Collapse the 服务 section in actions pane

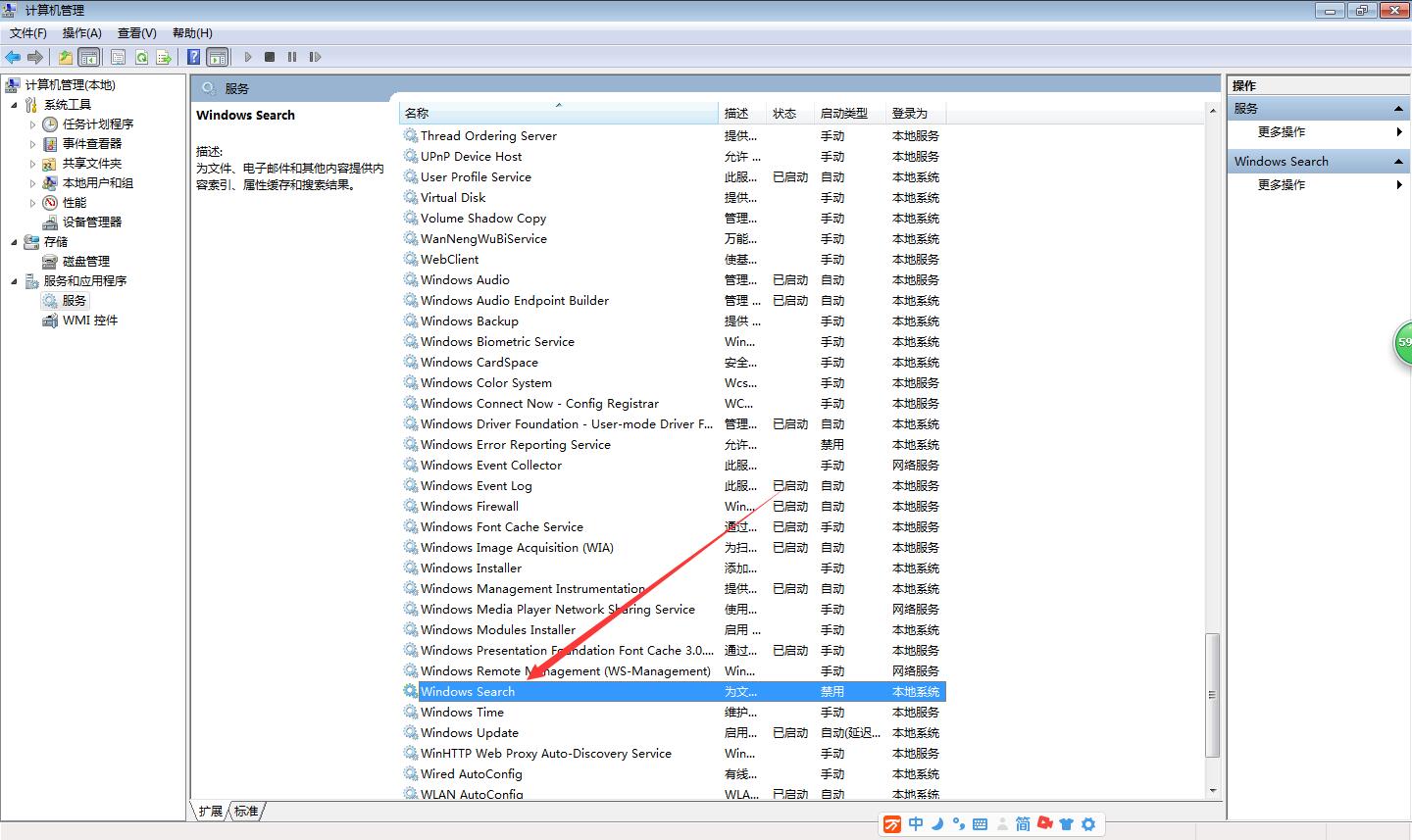pos(1399,109)
